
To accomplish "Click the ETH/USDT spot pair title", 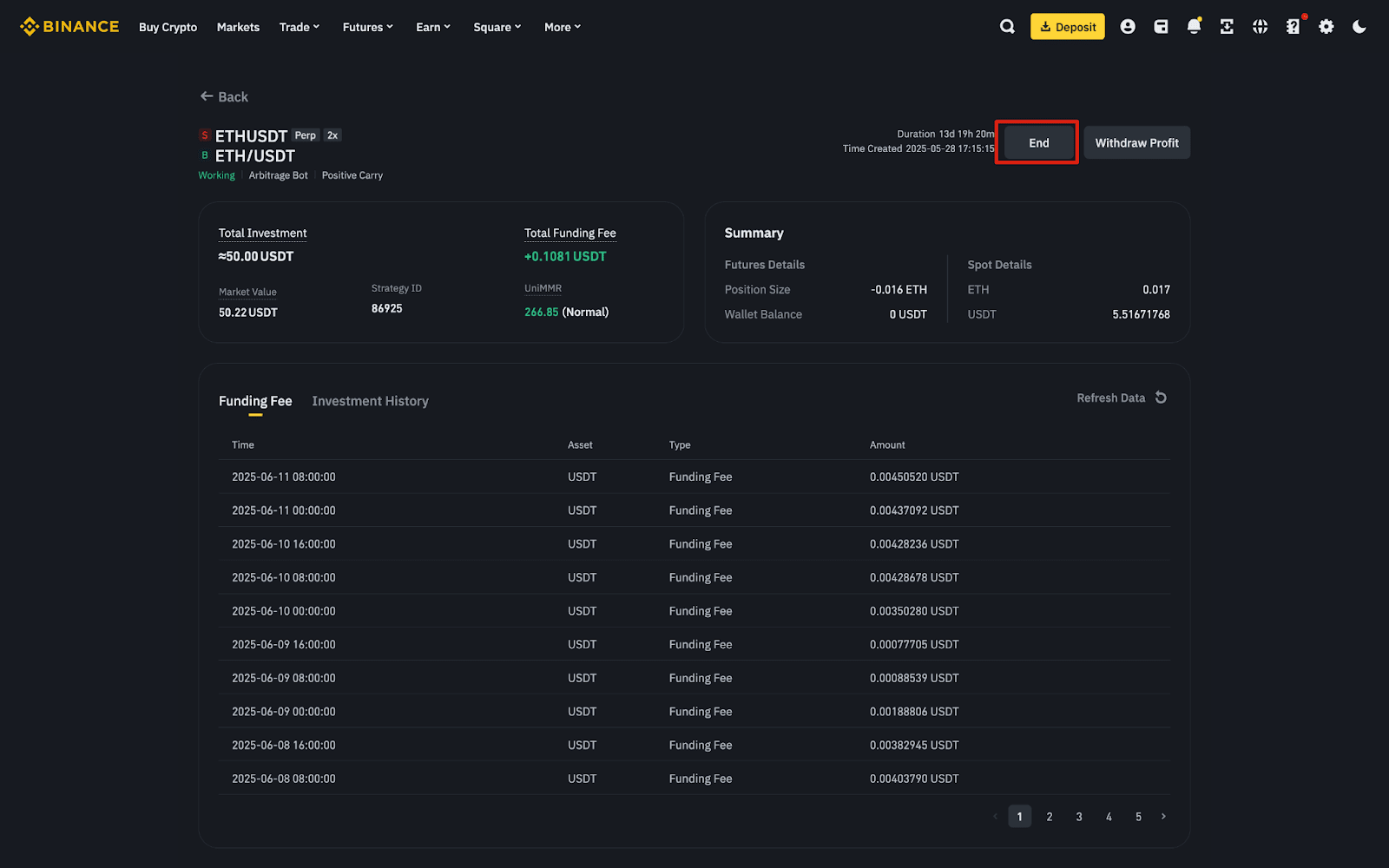I will click(255, 156).
